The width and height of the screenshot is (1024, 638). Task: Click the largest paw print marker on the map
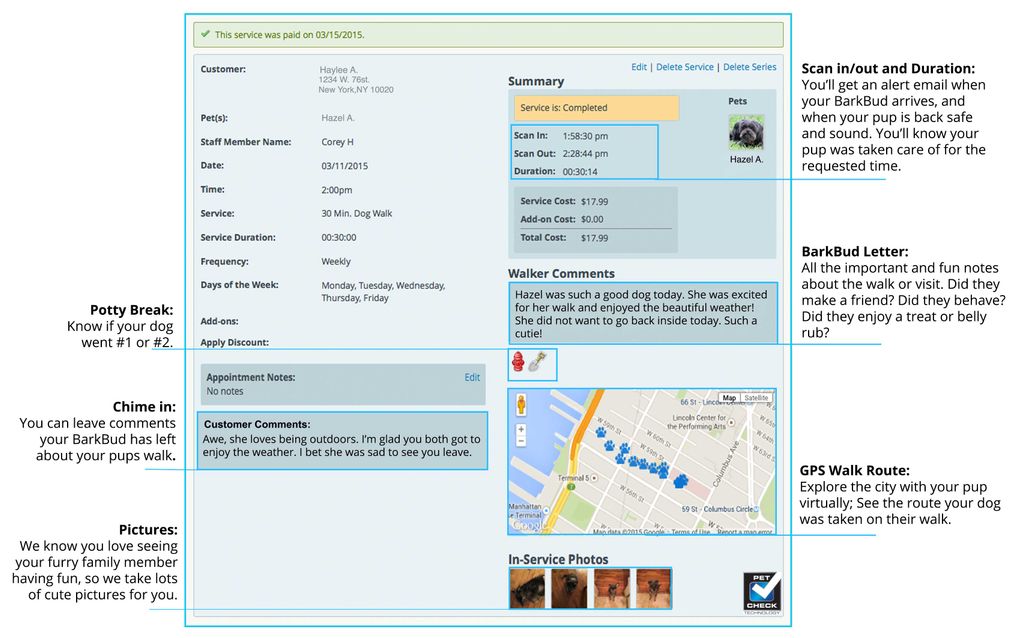681,481
